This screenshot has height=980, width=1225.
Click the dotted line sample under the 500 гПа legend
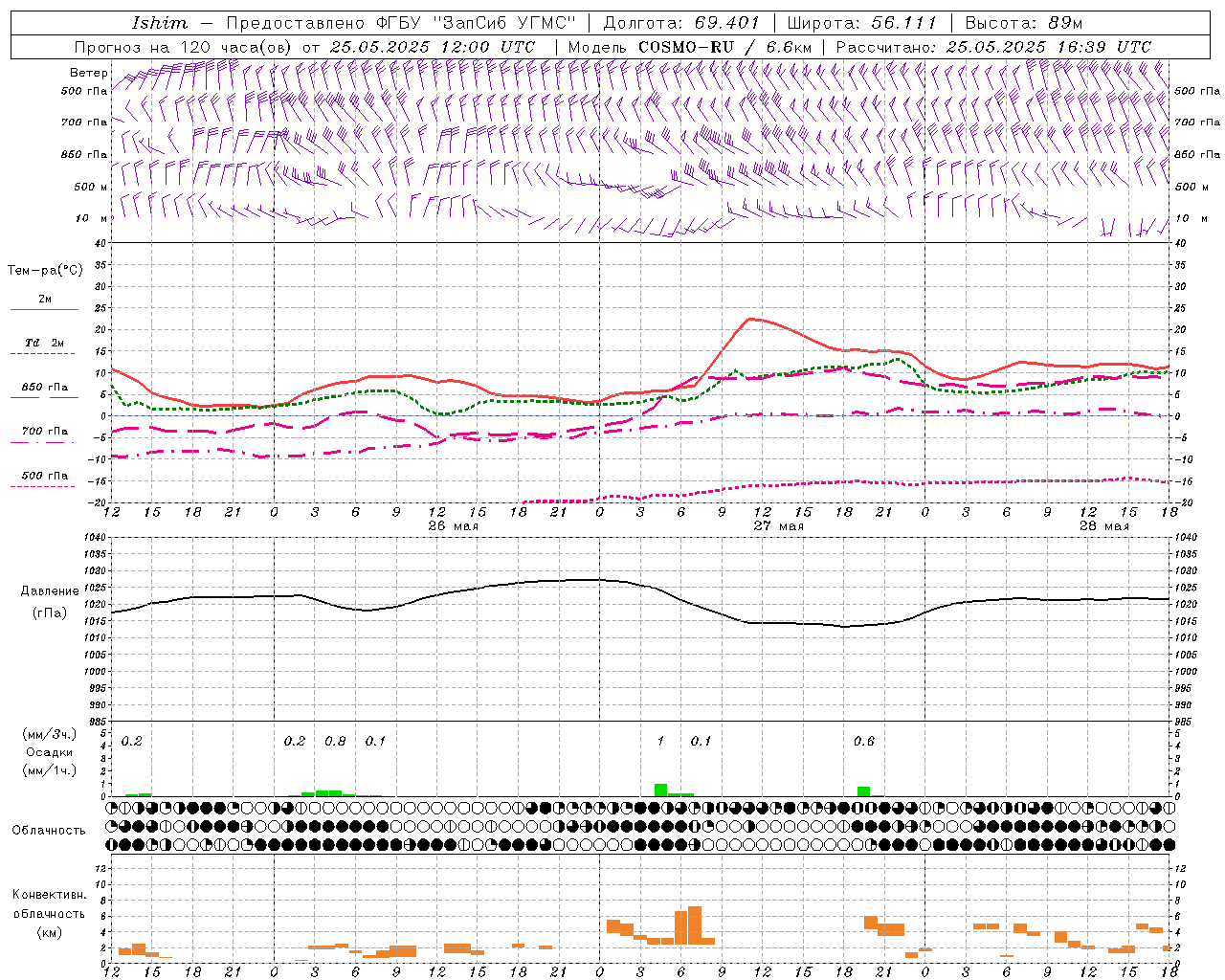coord(42,486)
